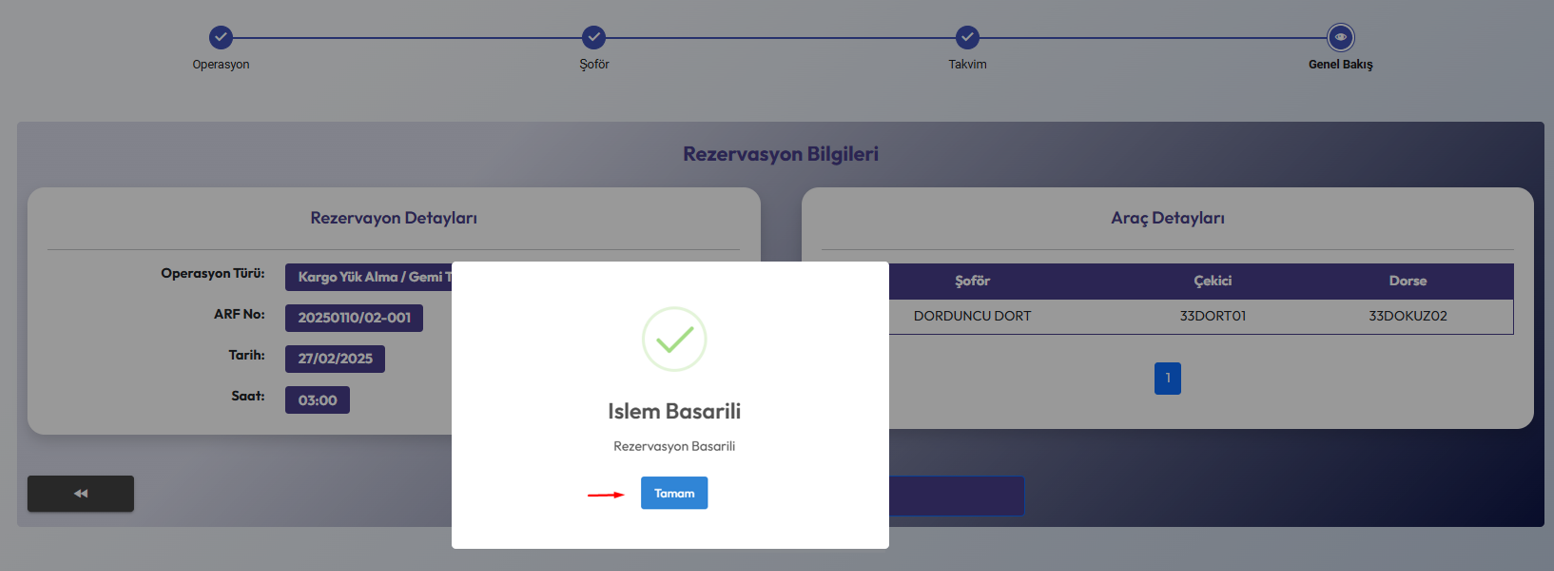Screen dimensions: 1554x571
Task: Select page 1 in table pagination
Action: pyautogui.click(x=1167, y=378)
